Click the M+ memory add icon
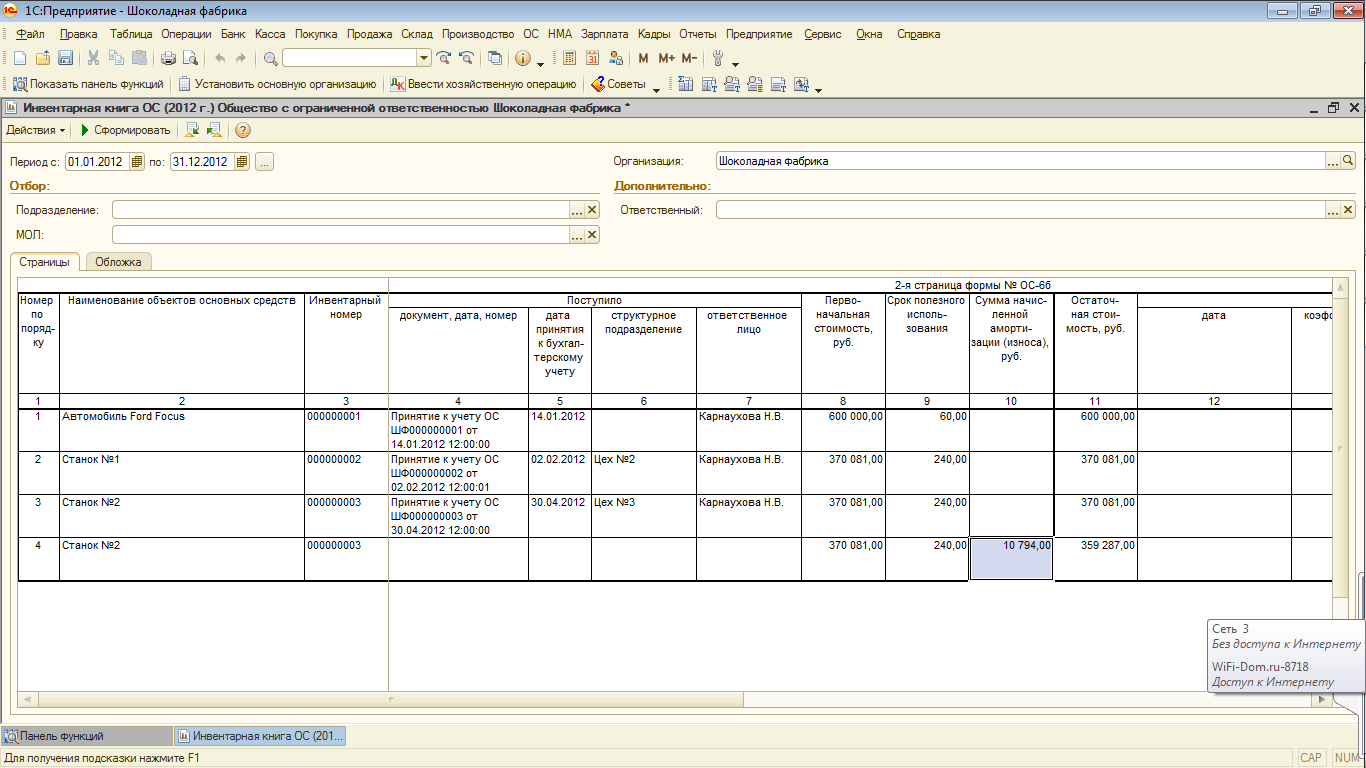This screenshot has height=768, width=1366. point(666,58)
